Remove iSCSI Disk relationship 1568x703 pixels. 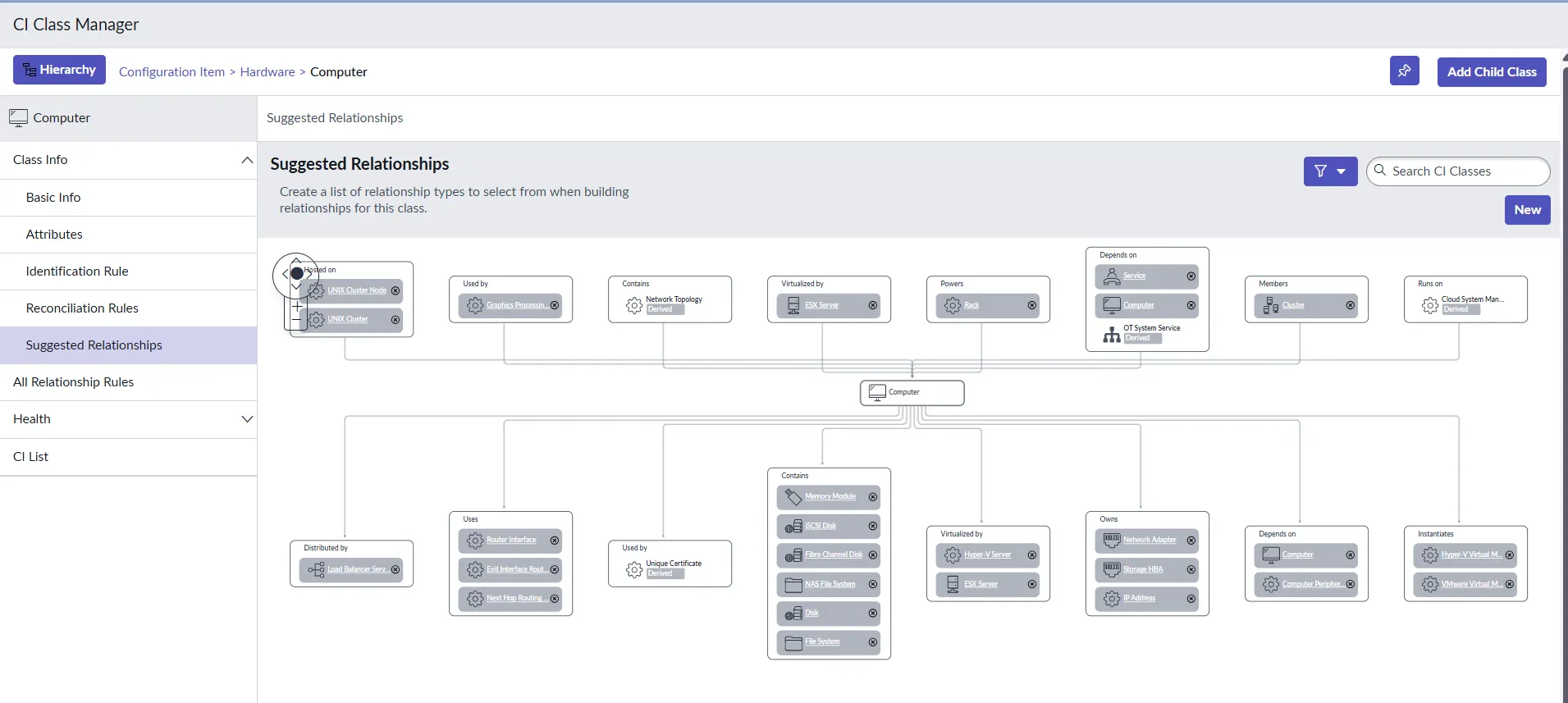click(x=873, y=526)
